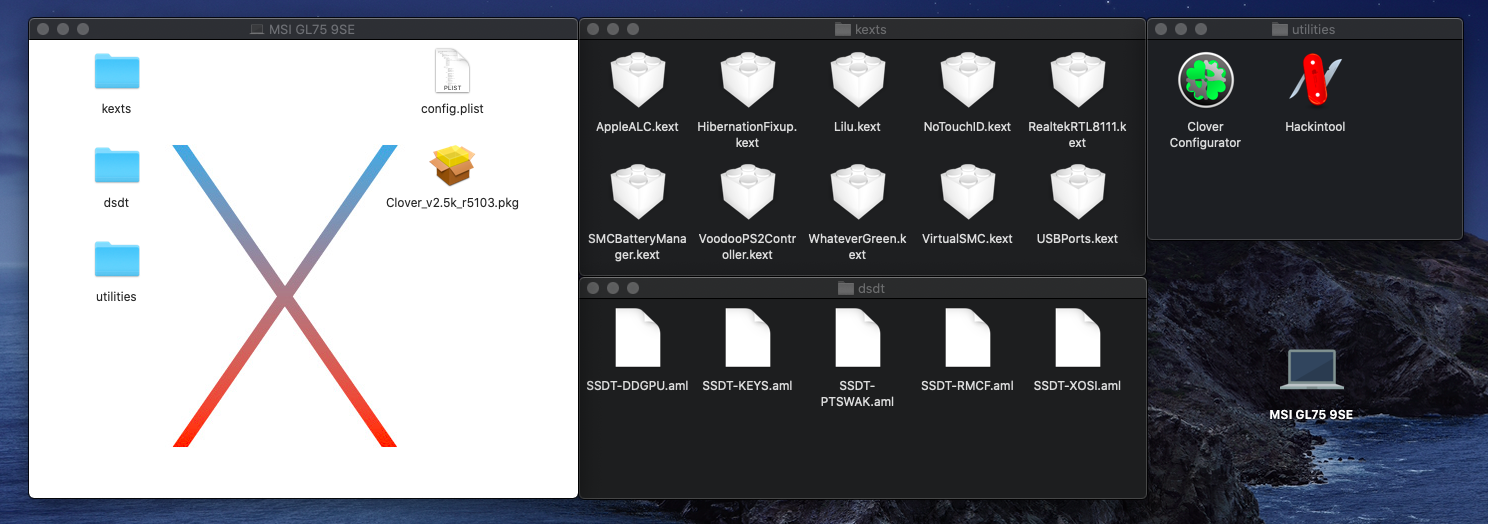
Task: Select the WhateverGreen.kext icon
Action: click(857, 193)
